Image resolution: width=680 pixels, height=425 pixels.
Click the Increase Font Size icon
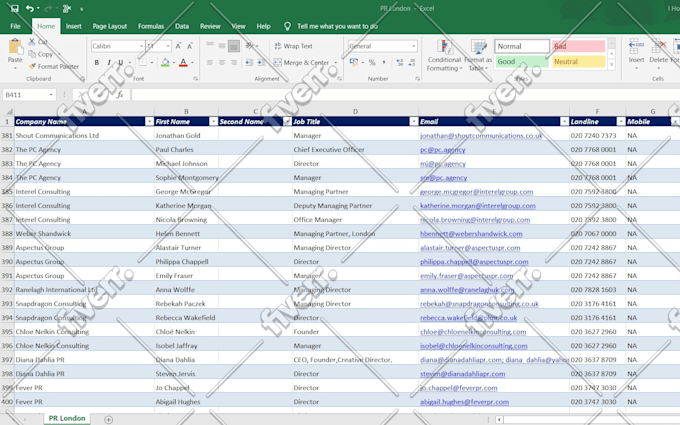(178, 46)
